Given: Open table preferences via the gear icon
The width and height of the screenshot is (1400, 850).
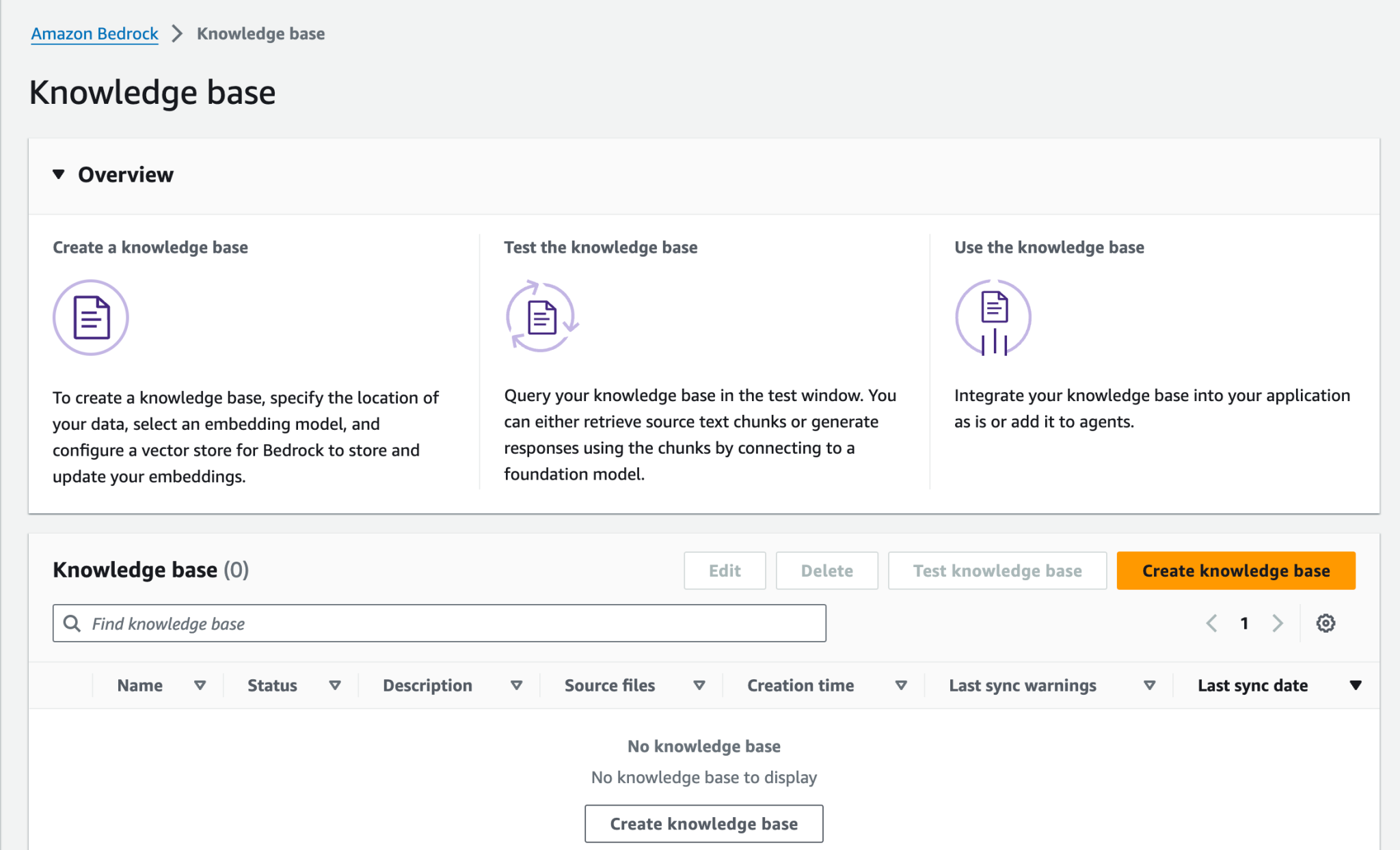Looking at the screenshot, I should pyautogui.click(x=1325, y=623).
